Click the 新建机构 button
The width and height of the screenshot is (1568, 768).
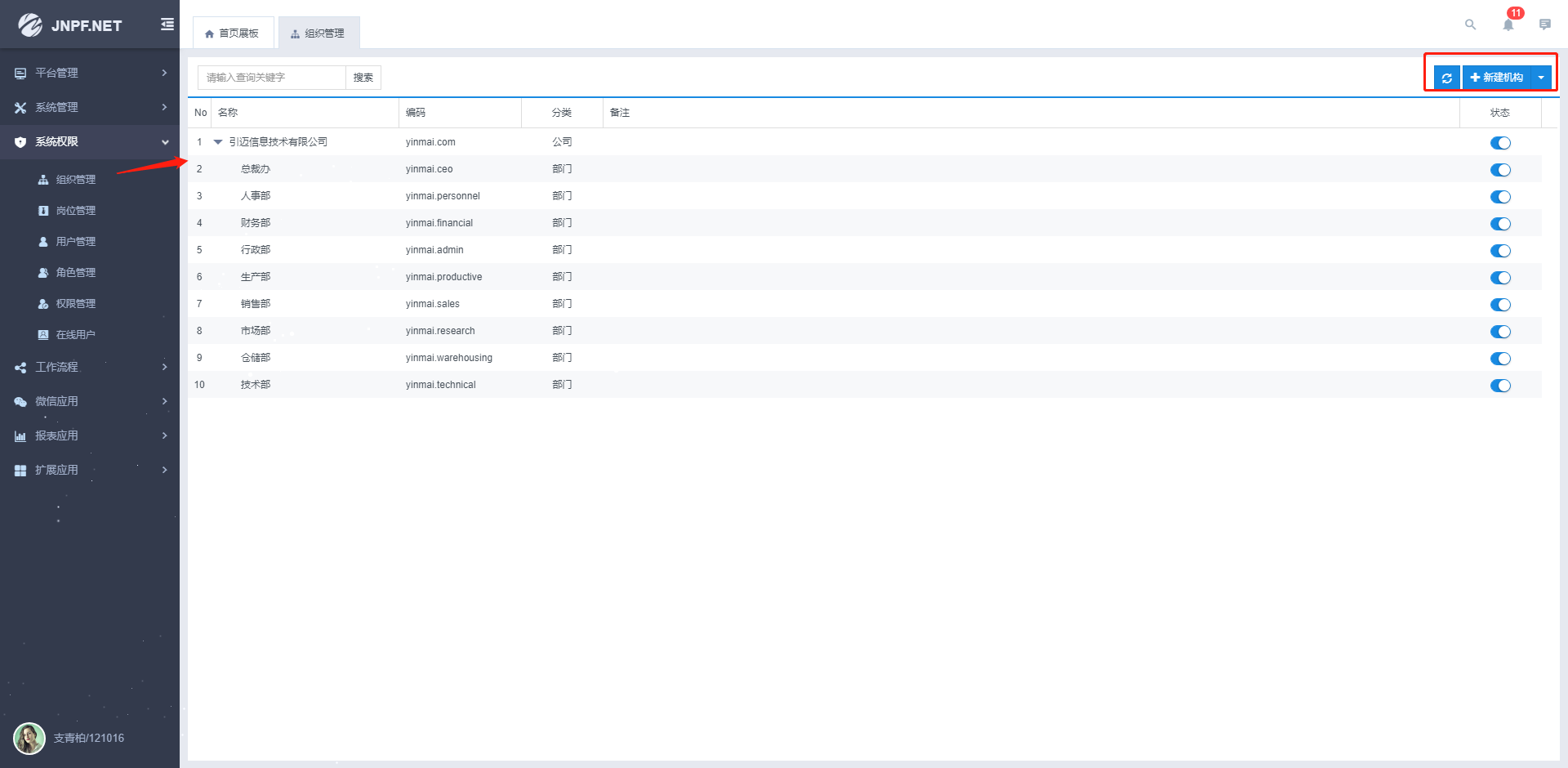[1497, 78]
